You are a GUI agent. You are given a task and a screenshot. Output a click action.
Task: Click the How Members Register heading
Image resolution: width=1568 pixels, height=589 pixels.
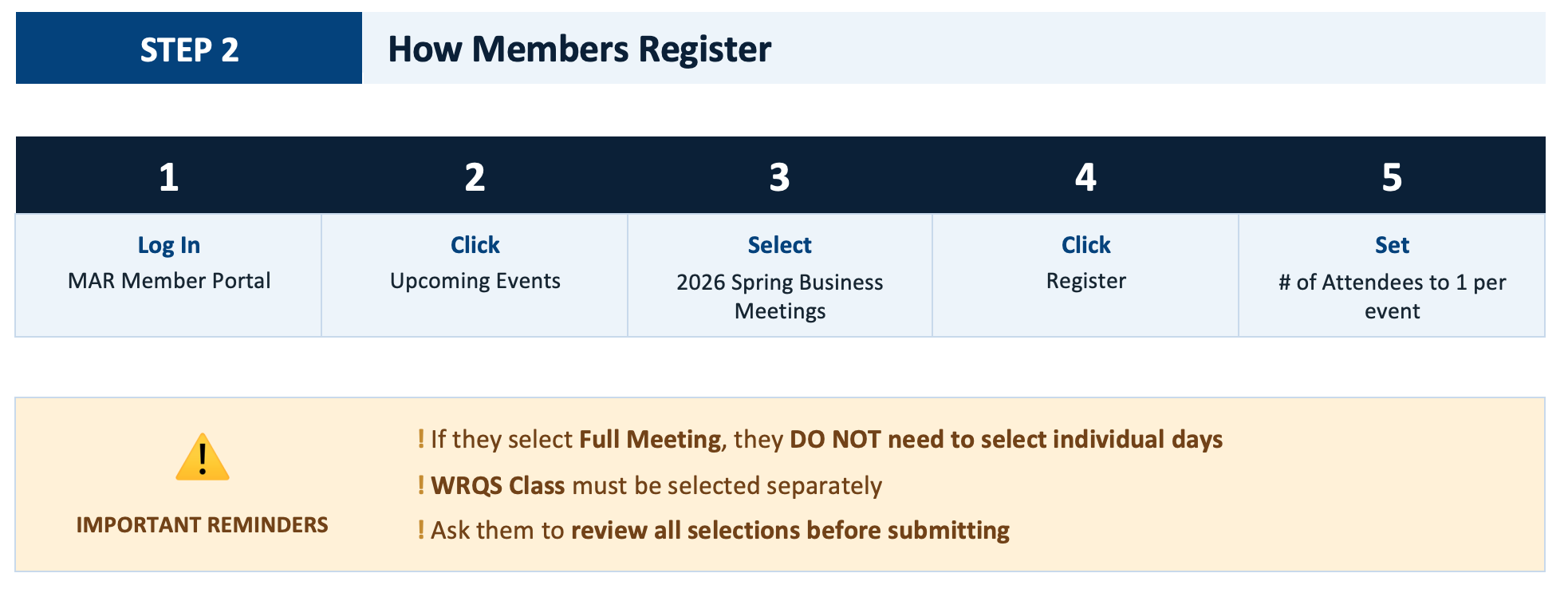[x=579, y=49]
